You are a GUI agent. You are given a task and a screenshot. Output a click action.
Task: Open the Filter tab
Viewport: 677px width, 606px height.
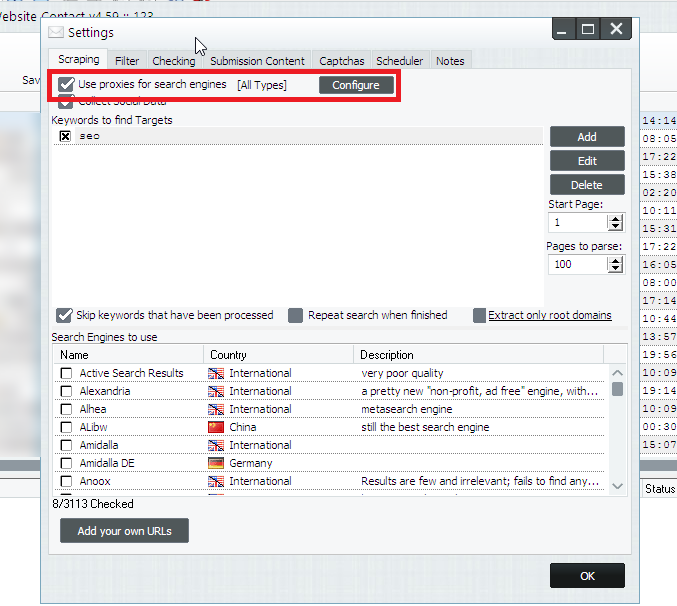pyautogui.click(x=127, y=61)
